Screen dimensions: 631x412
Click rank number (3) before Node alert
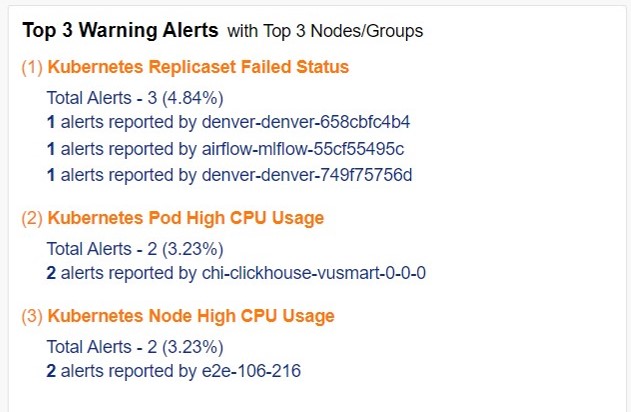(x=31, y=316)
